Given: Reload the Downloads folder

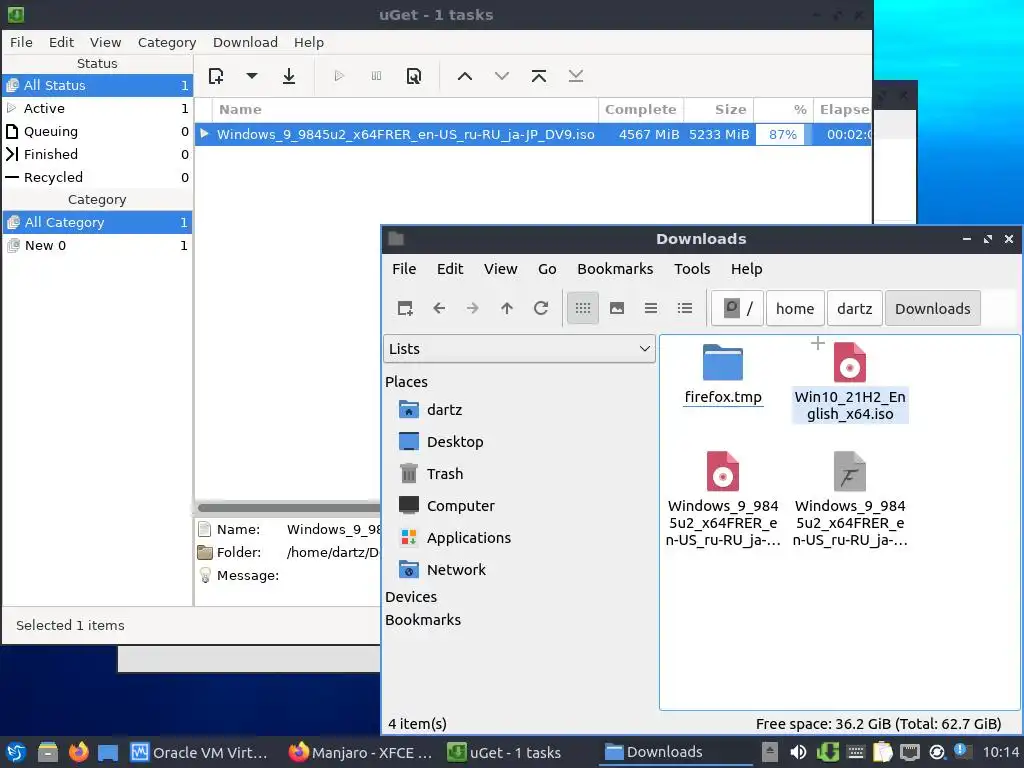Looking at the screenshot, I should pos(541,308).
